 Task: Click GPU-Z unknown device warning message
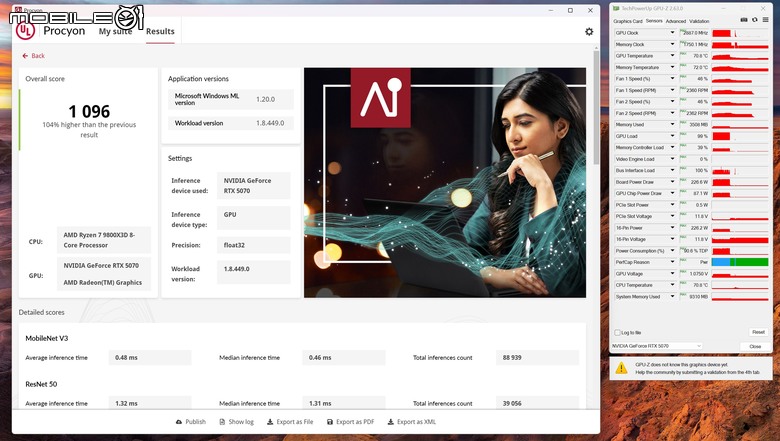(697, 368)
